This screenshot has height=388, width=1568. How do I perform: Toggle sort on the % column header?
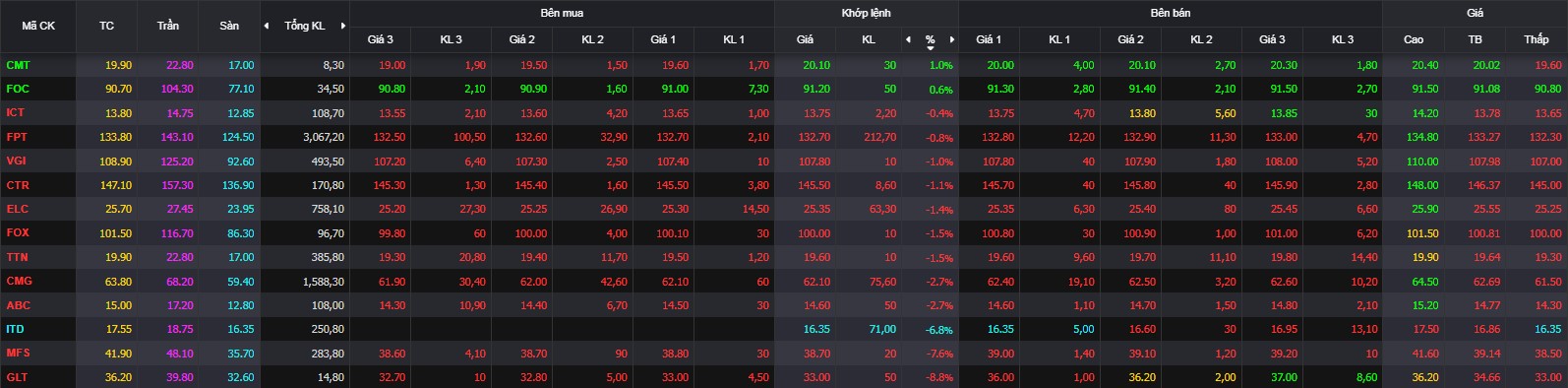pos(930,40)
